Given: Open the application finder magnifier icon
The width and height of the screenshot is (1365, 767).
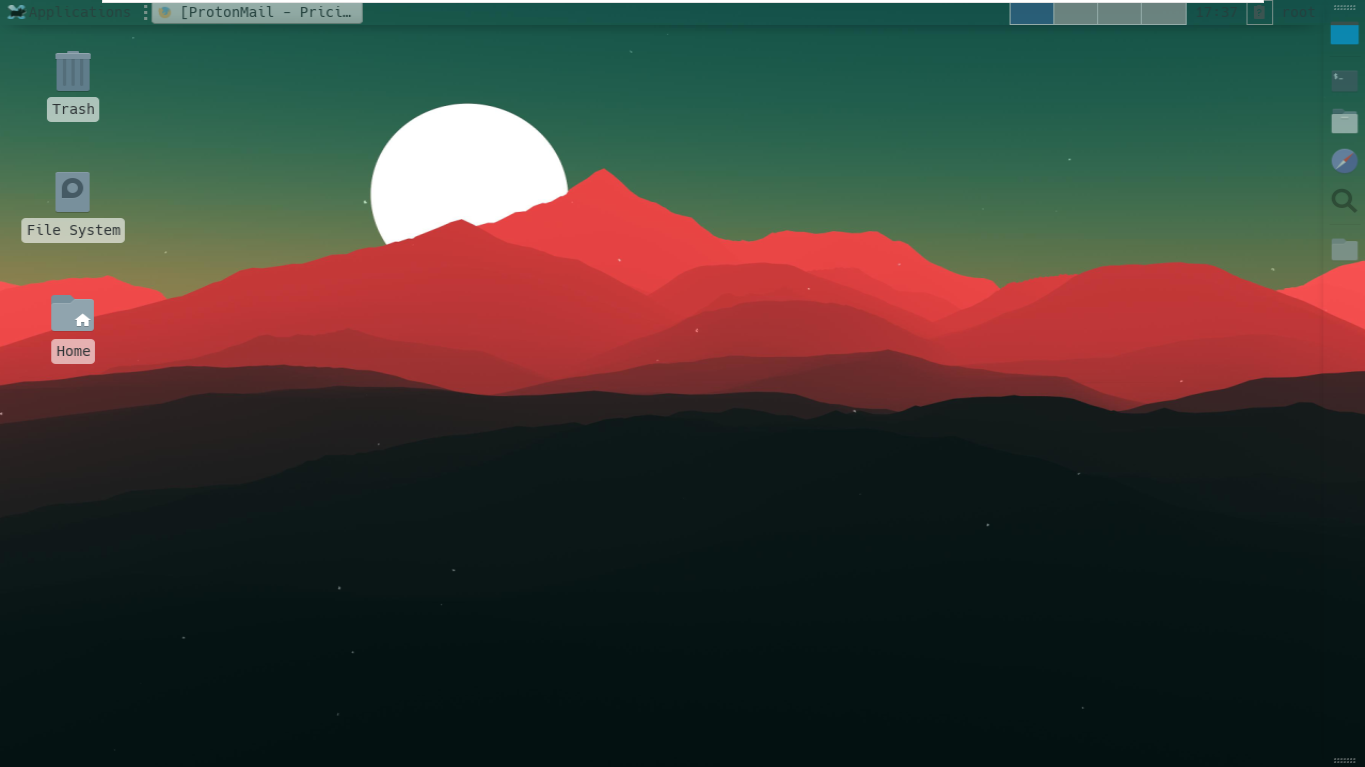Looking at the screenshot, I should (1344, 201).
